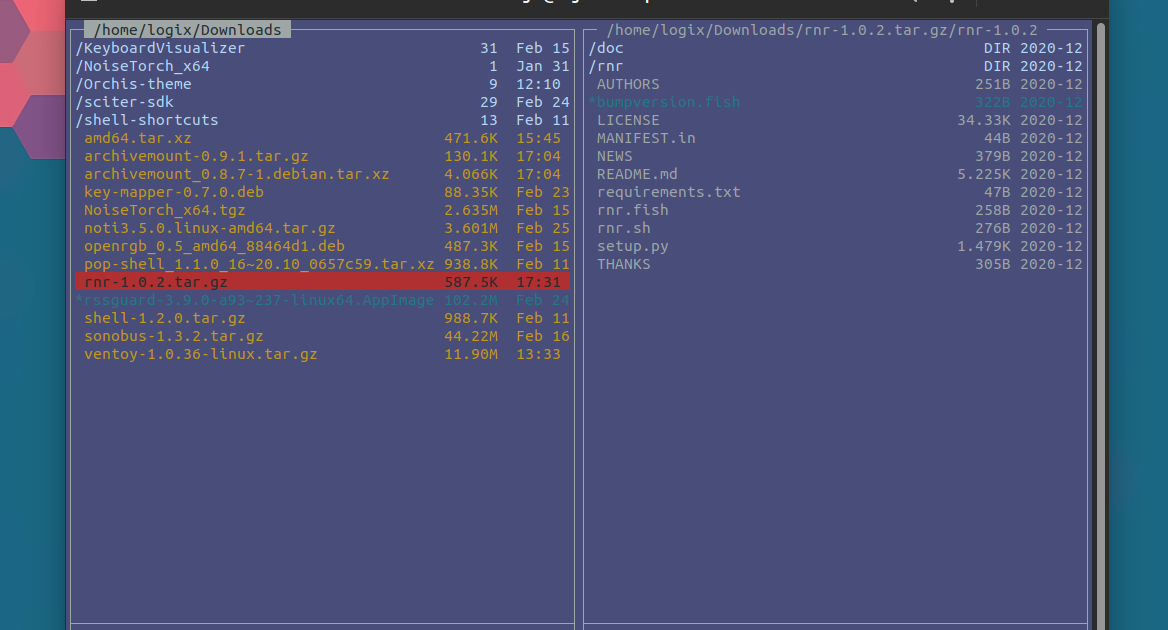Select the noti3.5.0.linux-amd64.tar.gz file

[x=209, y=227]
